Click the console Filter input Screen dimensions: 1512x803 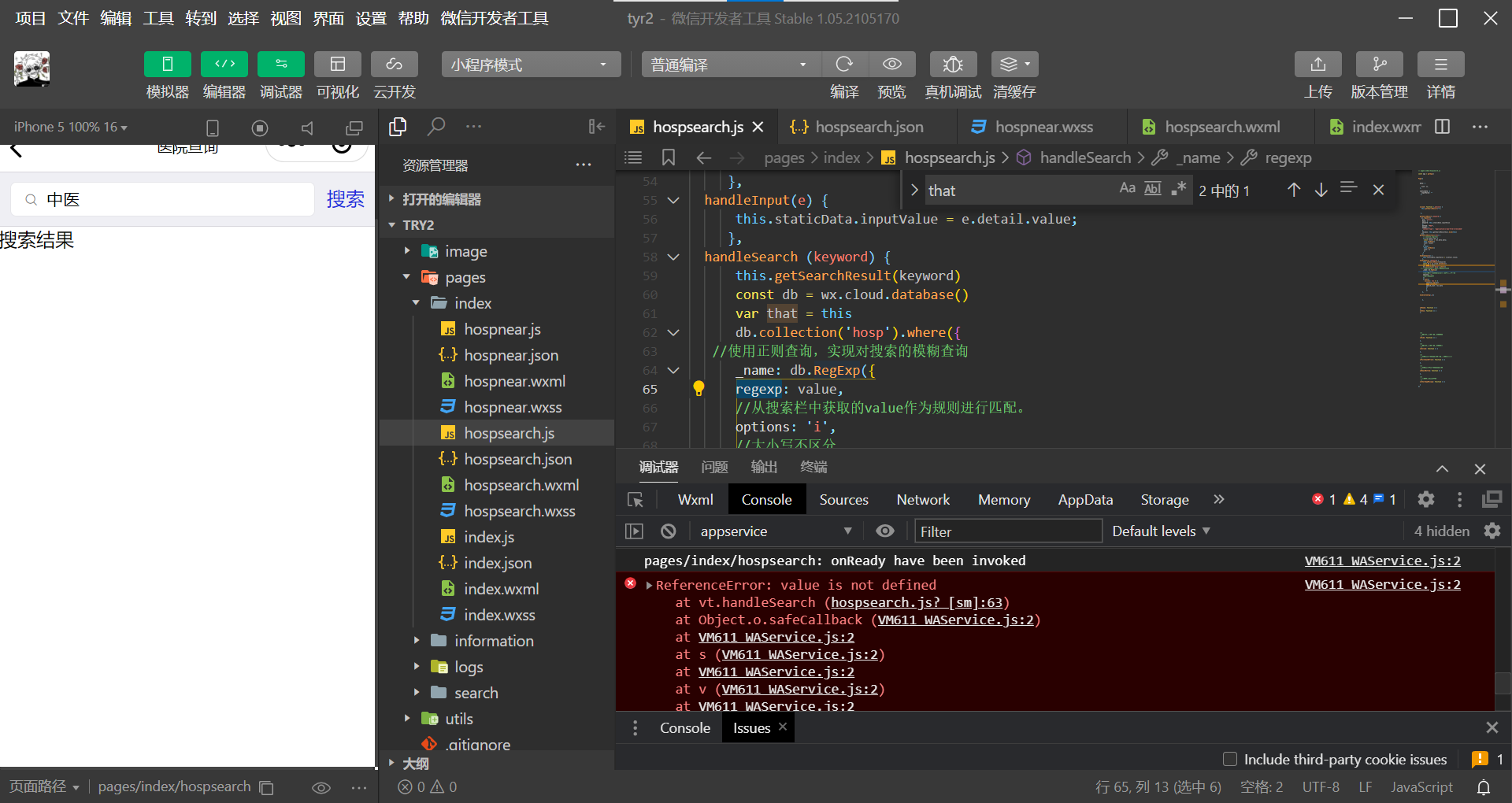pos(1007,531)
